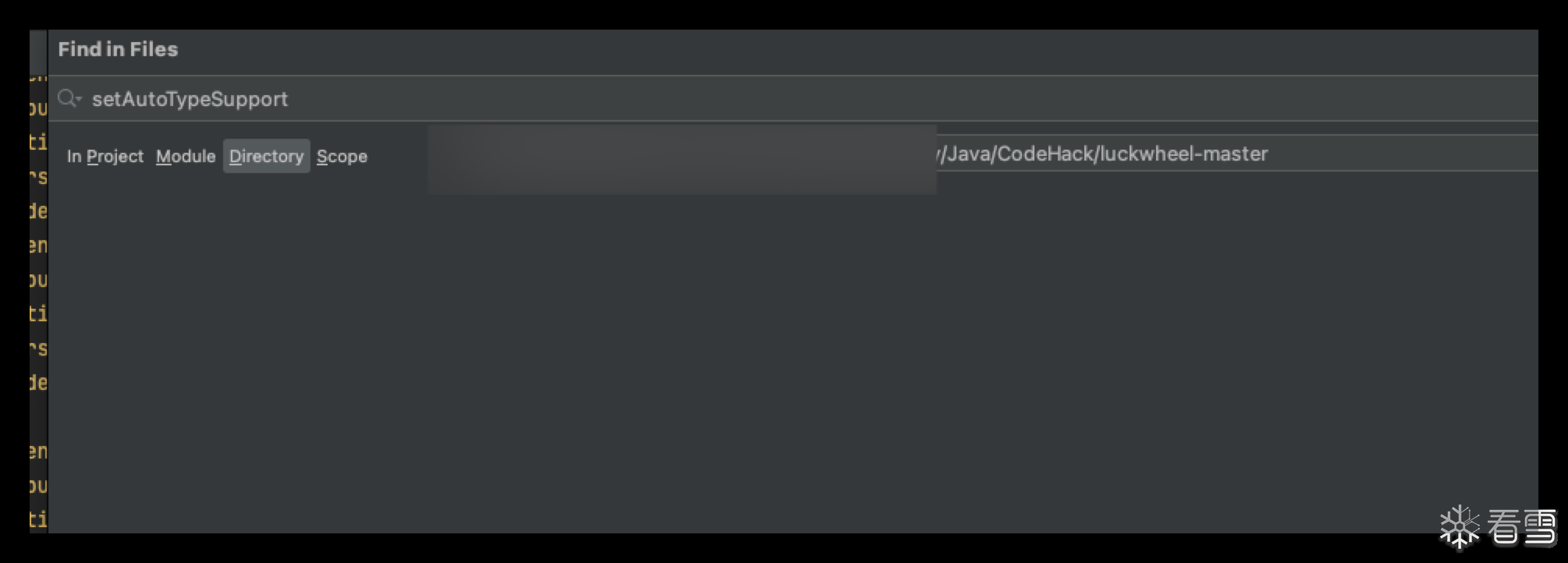Click the luckwheel-master directory path field
Viewport: 1568px width, 563px height.
[1170, 154]
